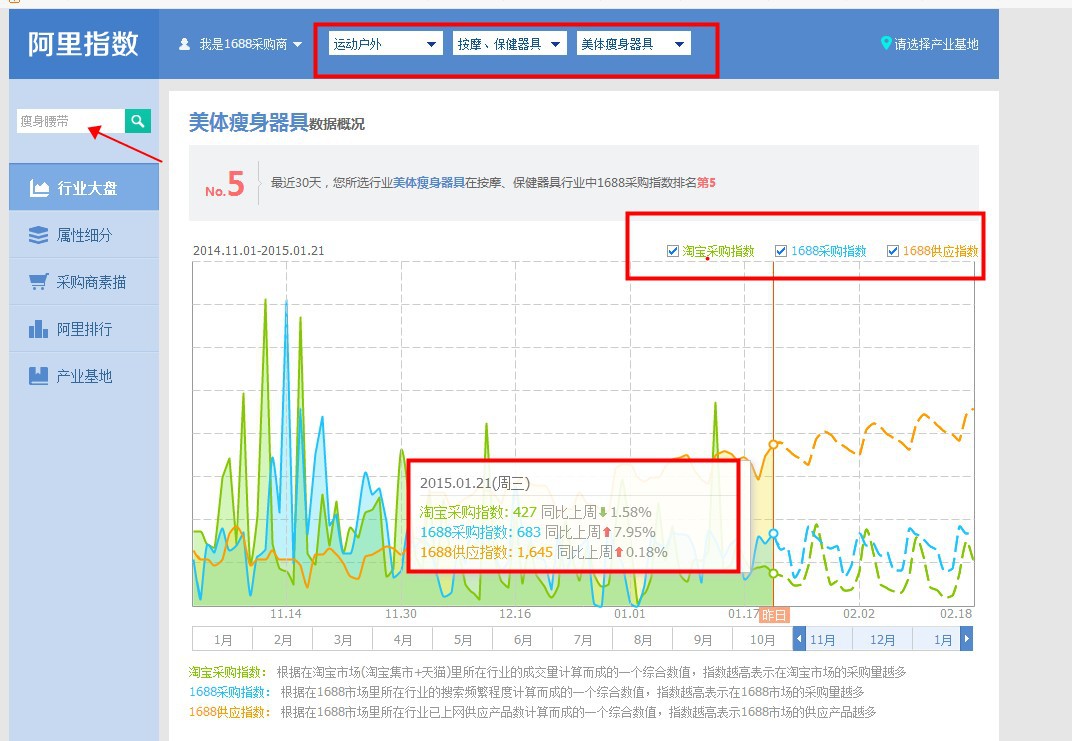Open the 运动户外 category dropdown
This screenshot has height=741, width=1072.
tap(386, 44)
